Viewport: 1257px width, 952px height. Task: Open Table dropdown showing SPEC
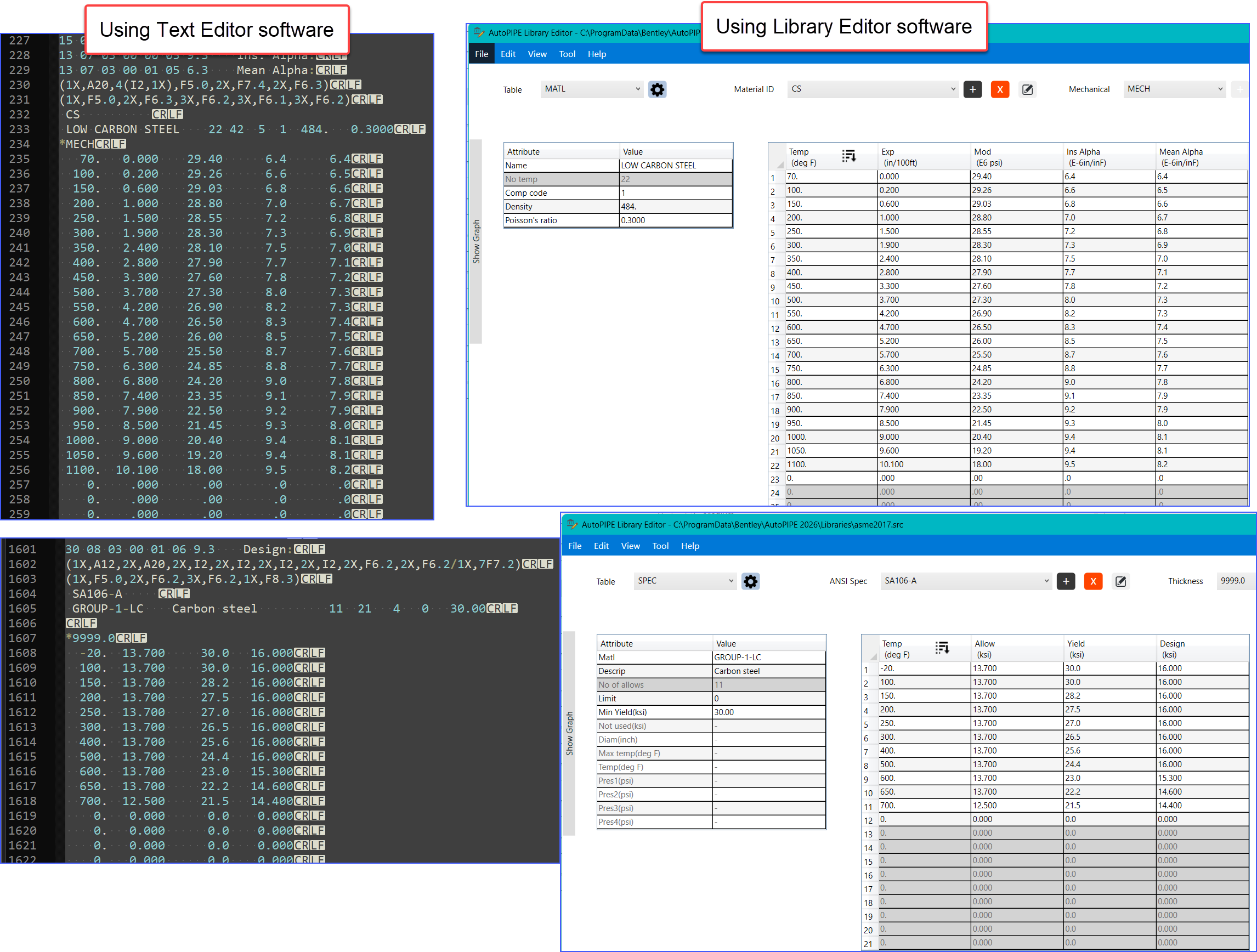pos(685,581)
